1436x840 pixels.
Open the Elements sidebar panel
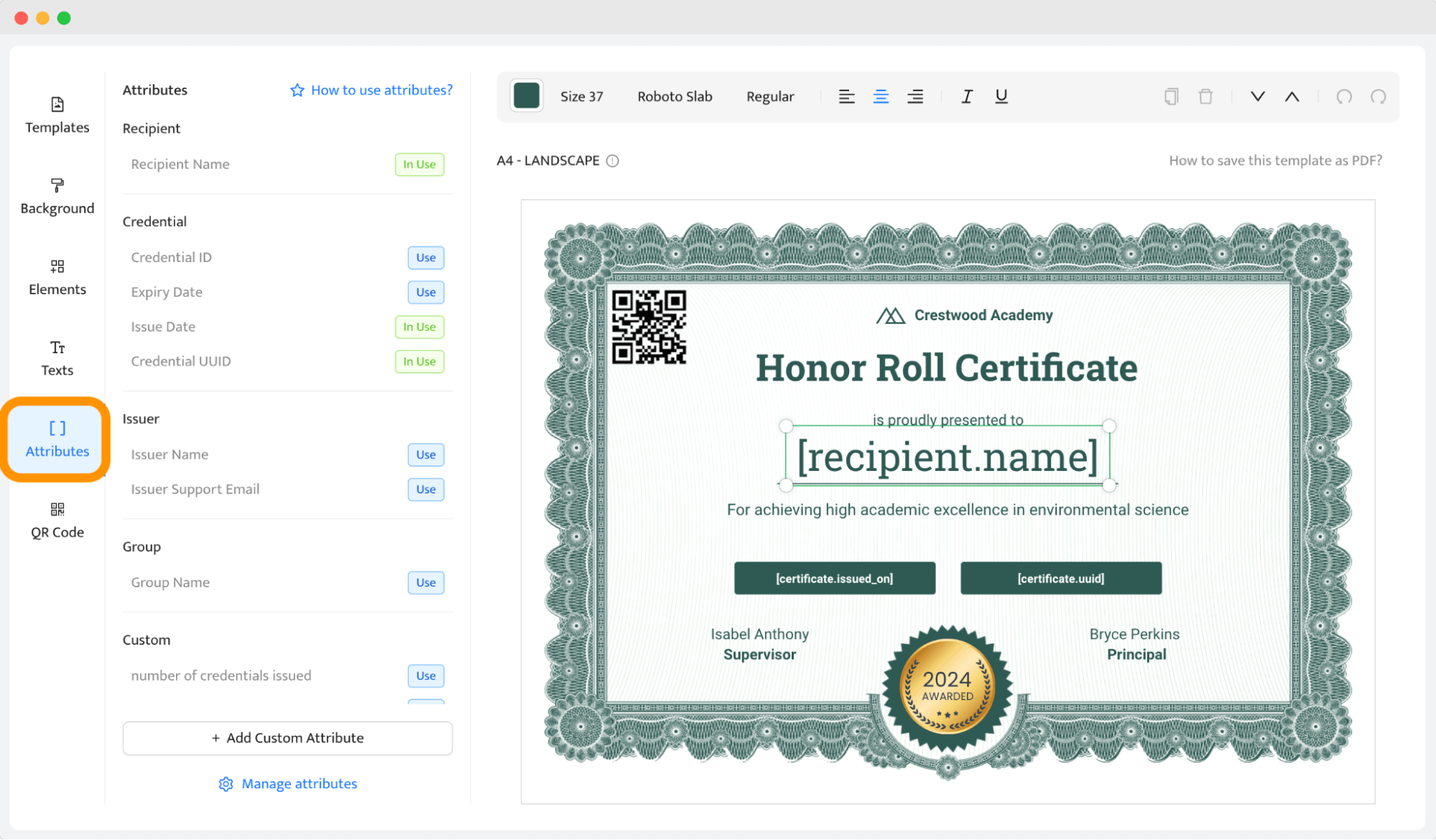coord(57,277)
